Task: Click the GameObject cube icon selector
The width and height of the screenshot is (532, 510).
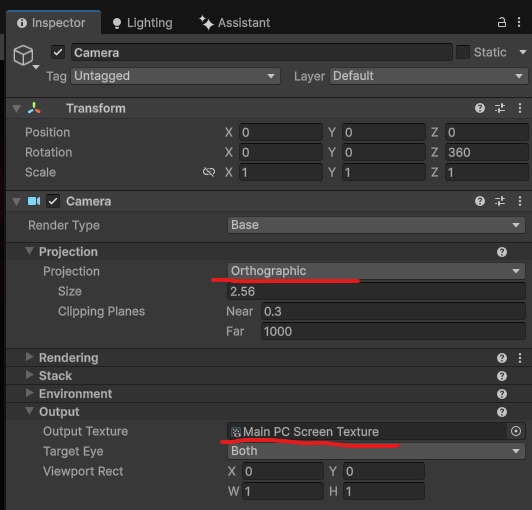Action: (24, 55)
